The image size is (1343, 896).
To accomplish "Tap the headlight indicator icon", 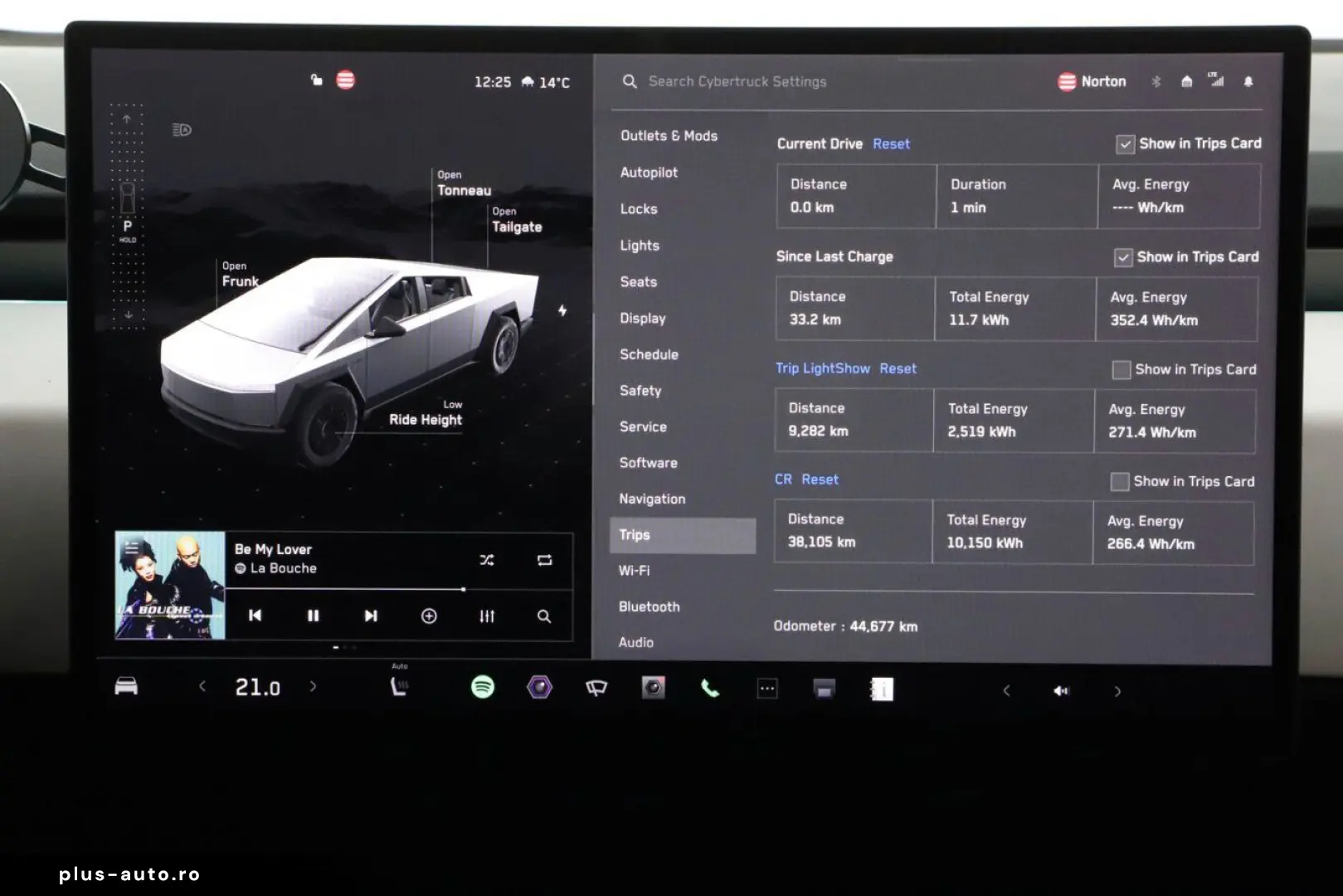I will pyautogui.click(x=182, y=129).
